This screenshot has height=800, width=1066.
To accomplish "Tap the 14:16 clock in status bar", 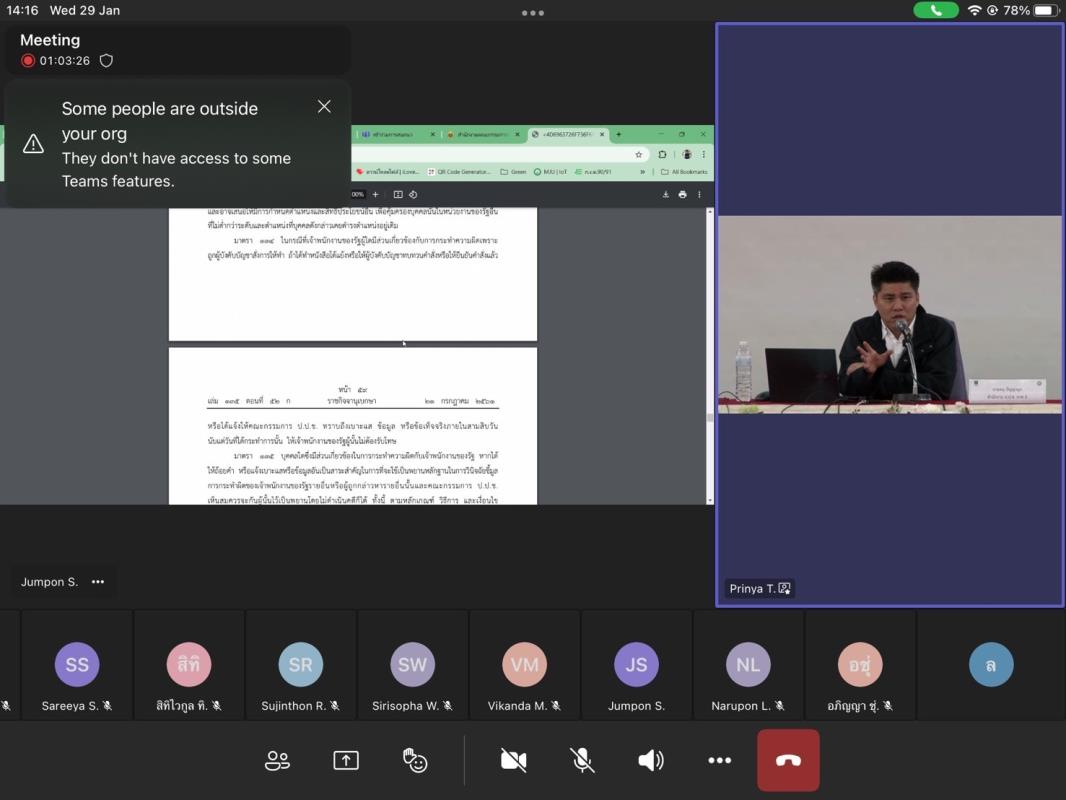I will (22, 10).
